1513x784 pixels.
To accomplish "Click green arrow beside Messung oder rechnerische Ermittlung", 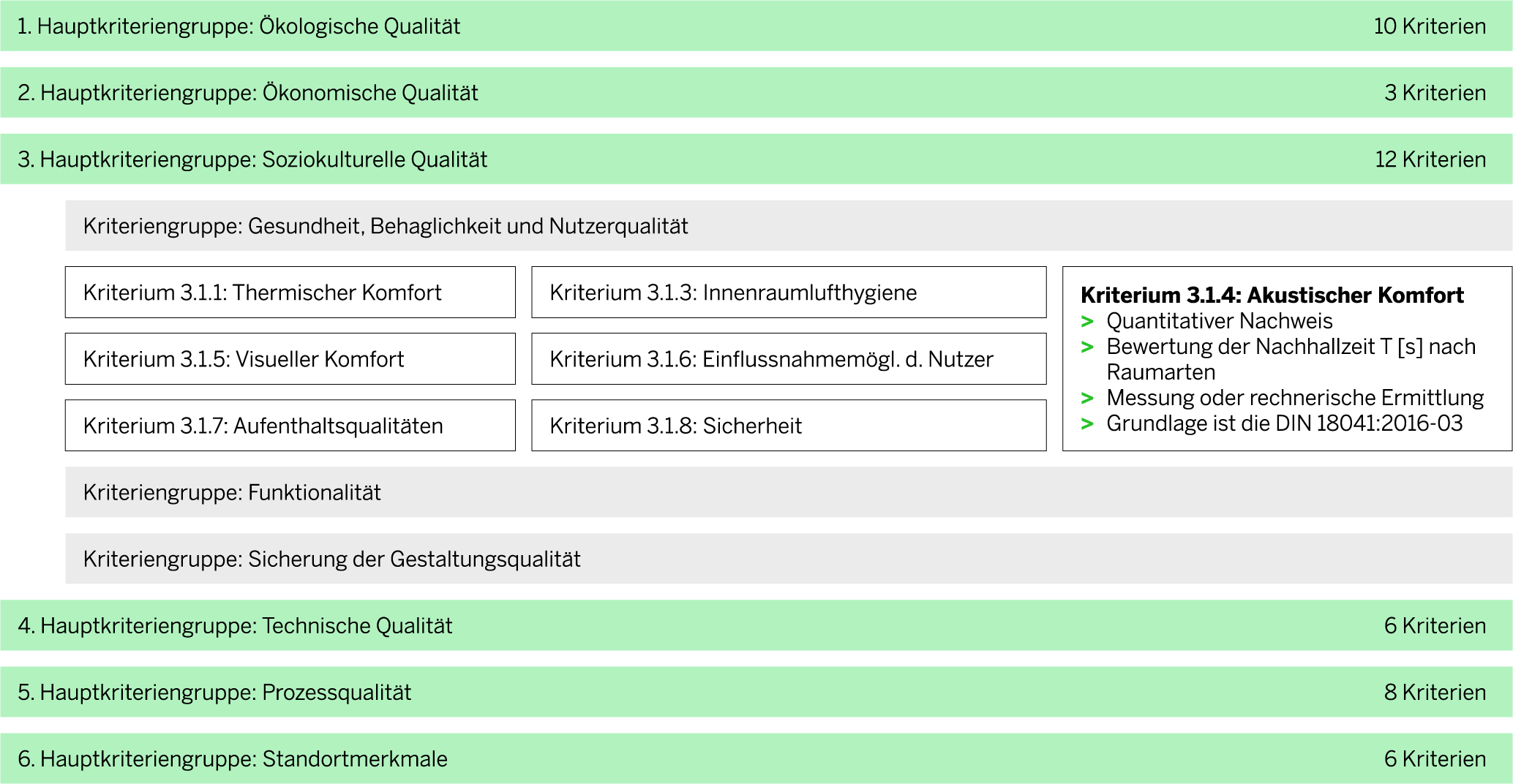I will (x=1087, y=399).
